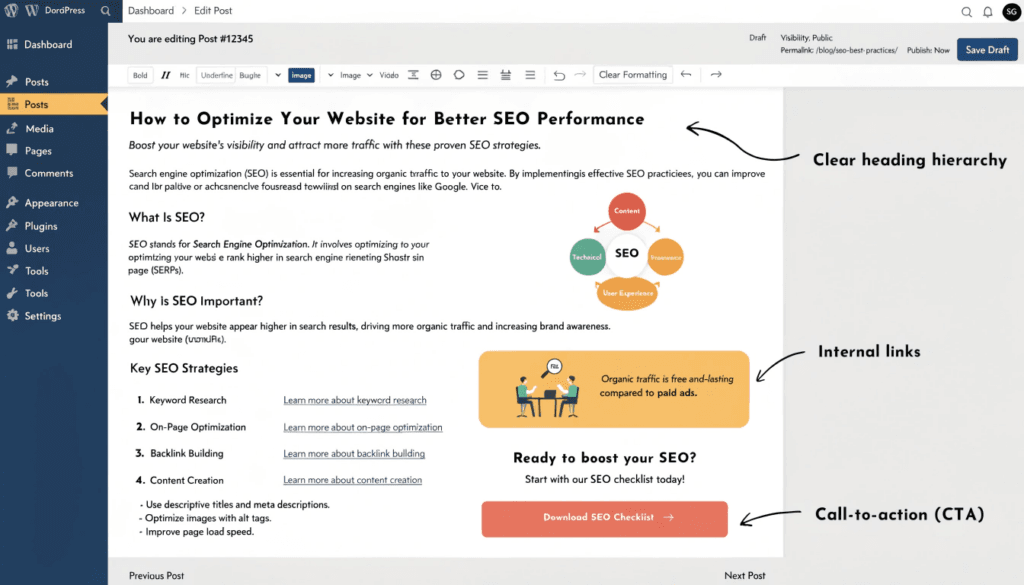This screenshot has height=585, width=1024.
Task: Toggle the Bughe toolbar button
Action: [x=250, y=75]
